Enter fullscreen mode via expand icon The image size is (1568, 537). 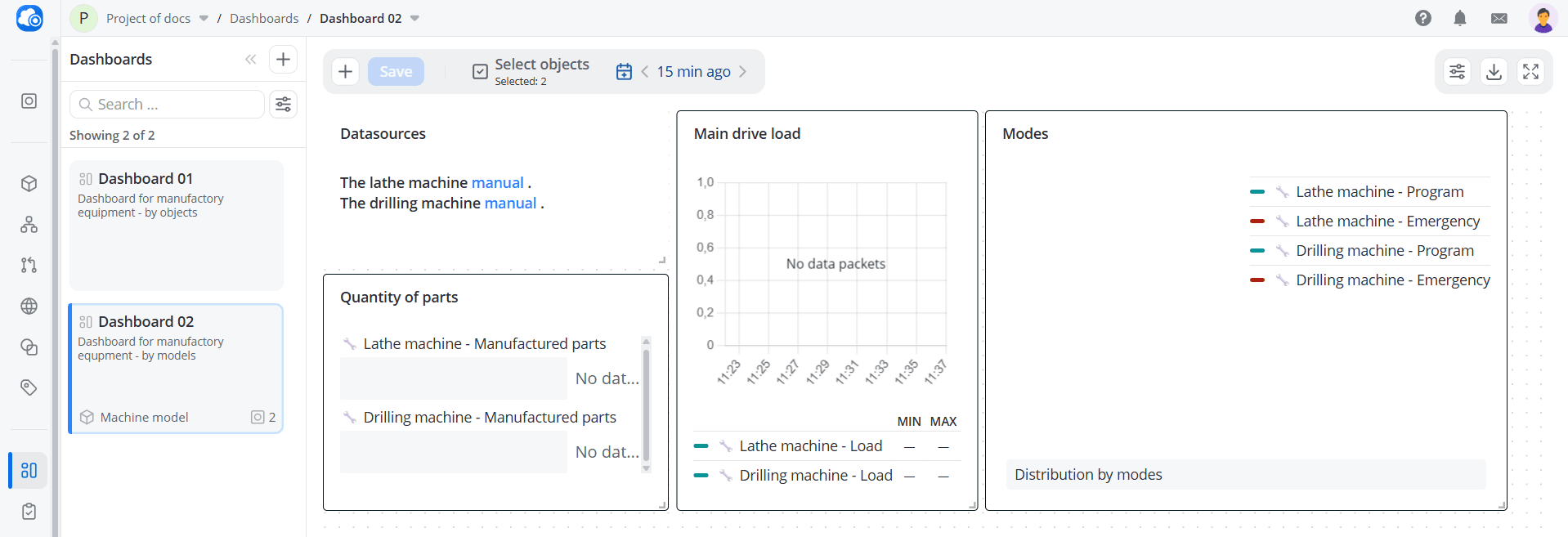[x=1530, y=71]
